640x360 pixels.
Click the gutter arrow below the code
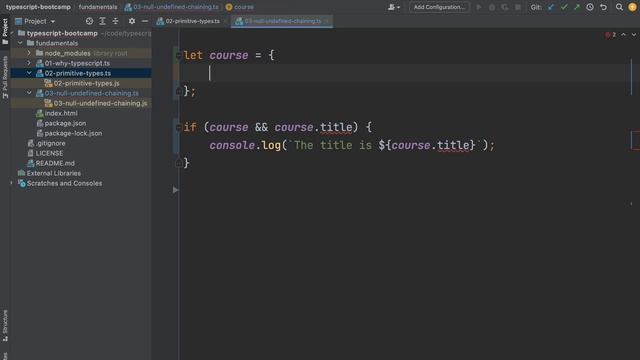[x=176, y=190]
